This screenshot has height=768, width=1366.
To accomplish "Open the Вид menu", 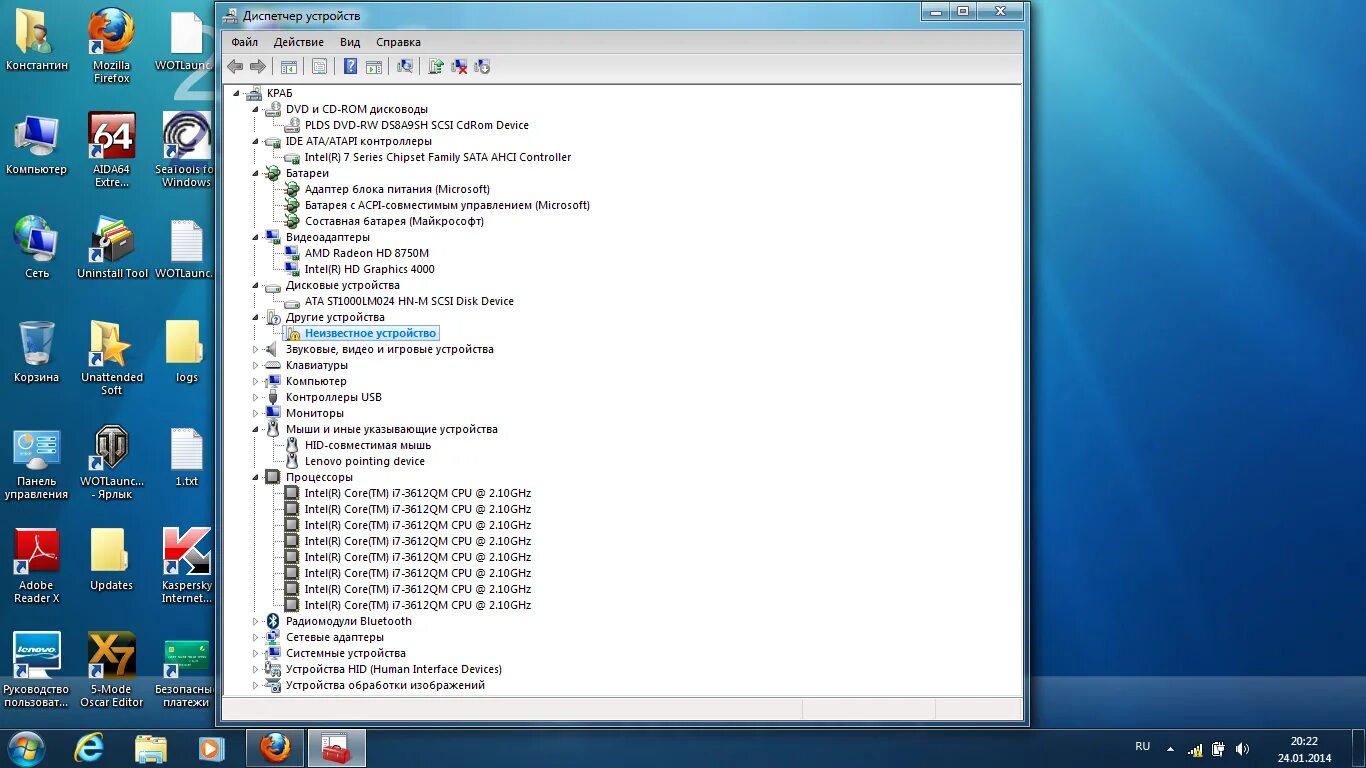I will click(x=350, y=42).
